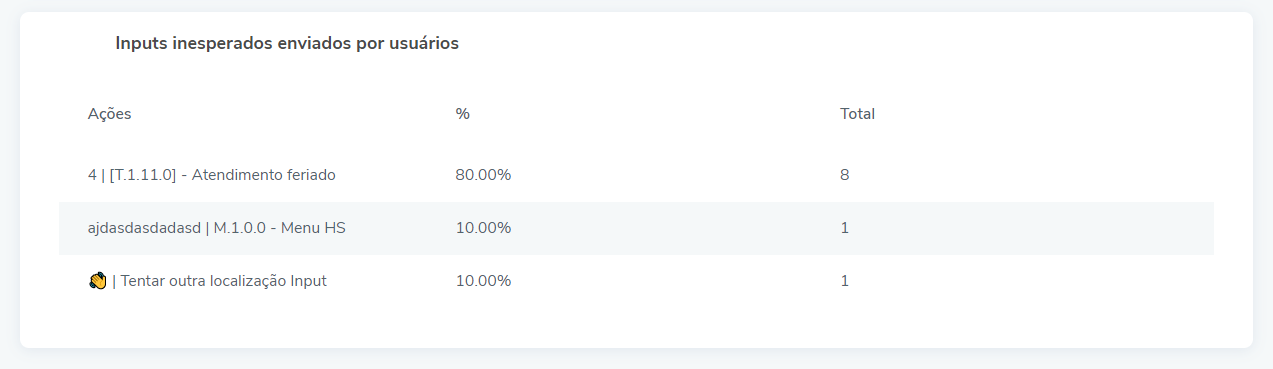Click the 80.00% percentage value
Screen dimensions: 1273x369
click(483, 175)
